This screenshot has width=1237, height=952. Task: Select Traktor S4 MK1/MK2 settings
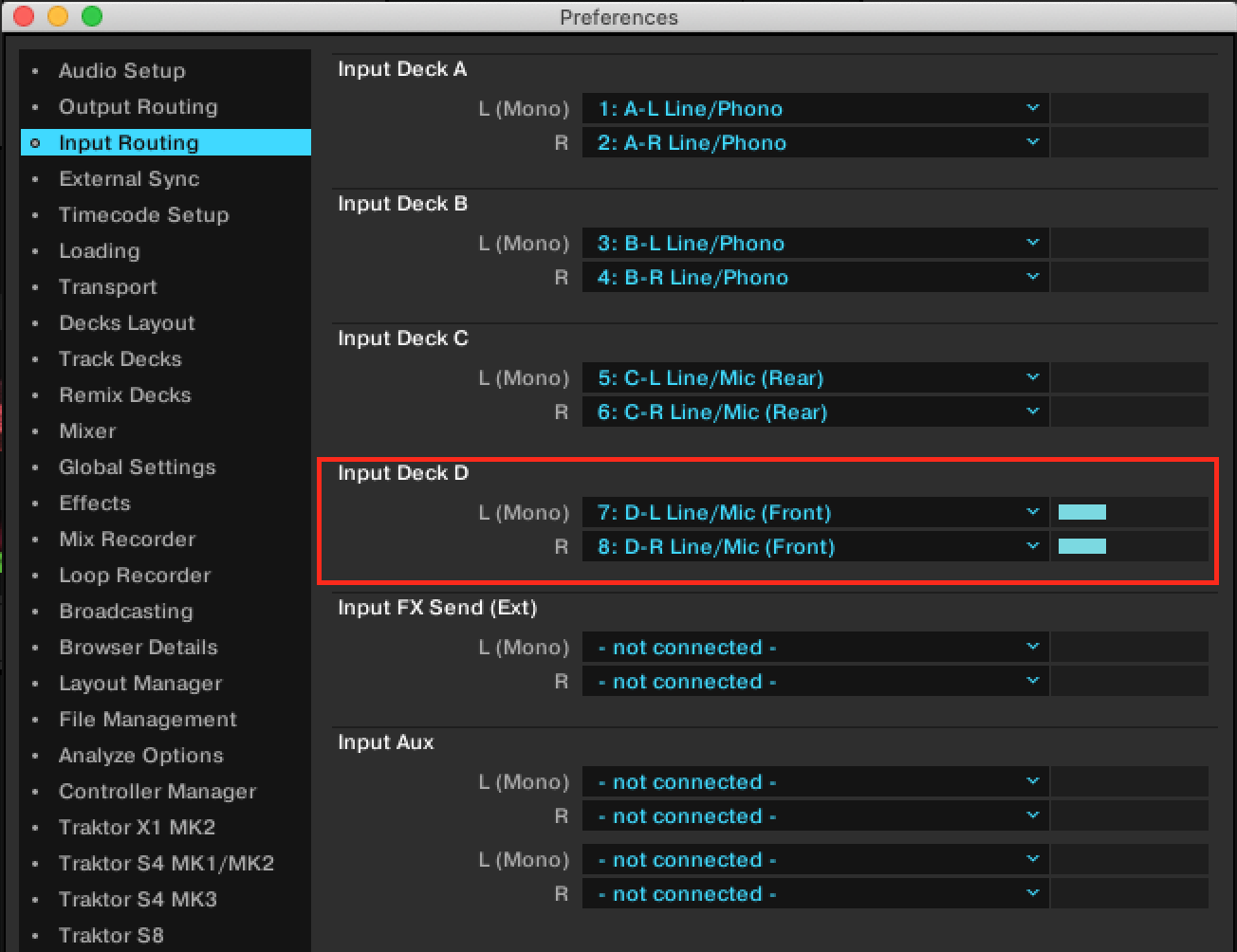(x=166, y=864)
